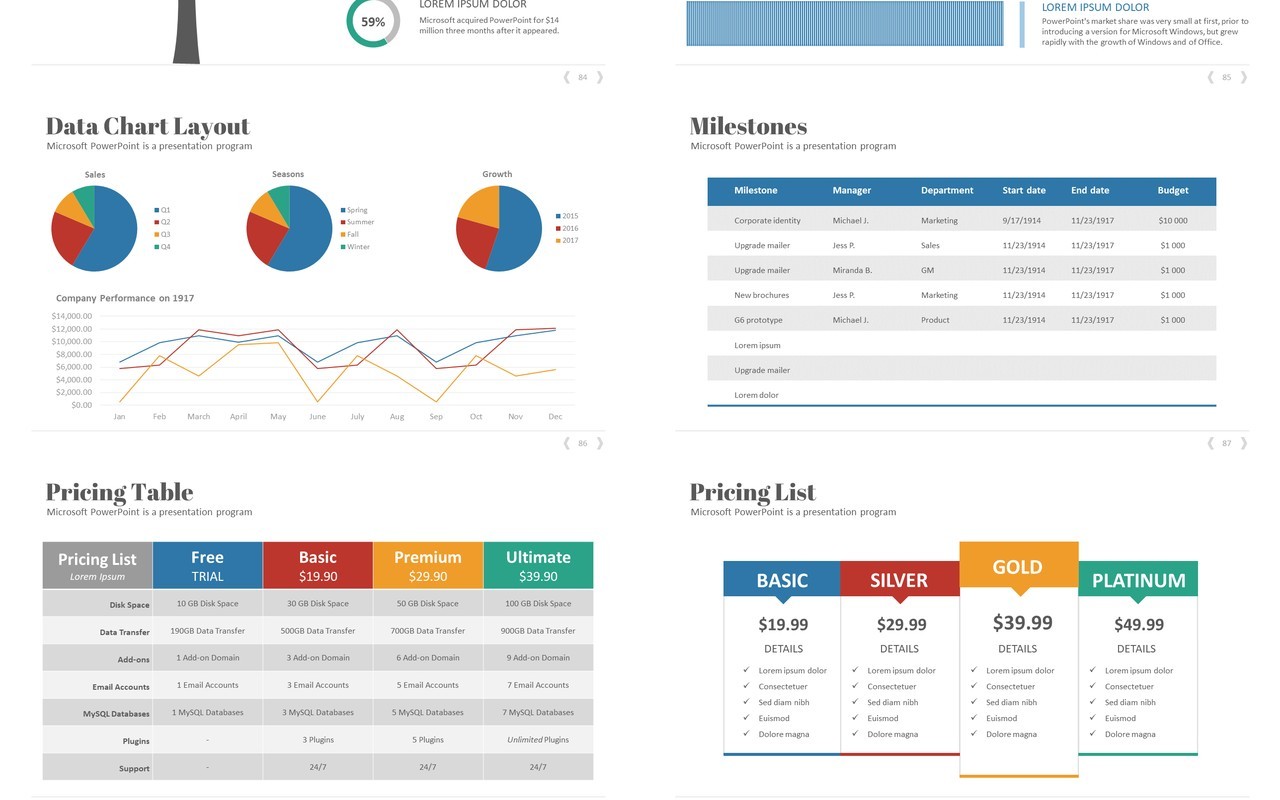Click the Premium $29.90 column header
The height and width of the screenshot is (800, 1280).
(x=428, y=565)
